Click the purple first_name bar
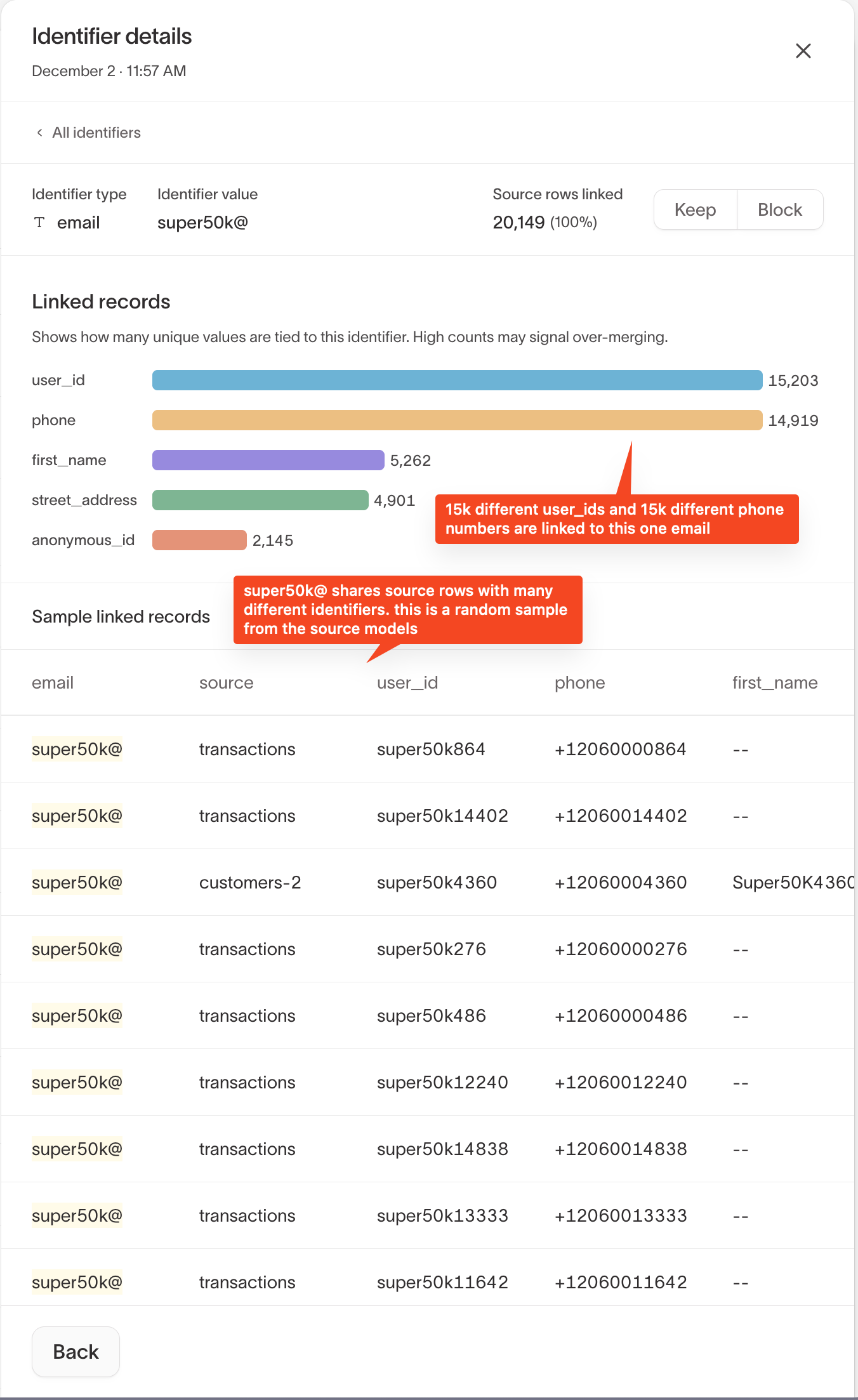 tap(268, 460)
